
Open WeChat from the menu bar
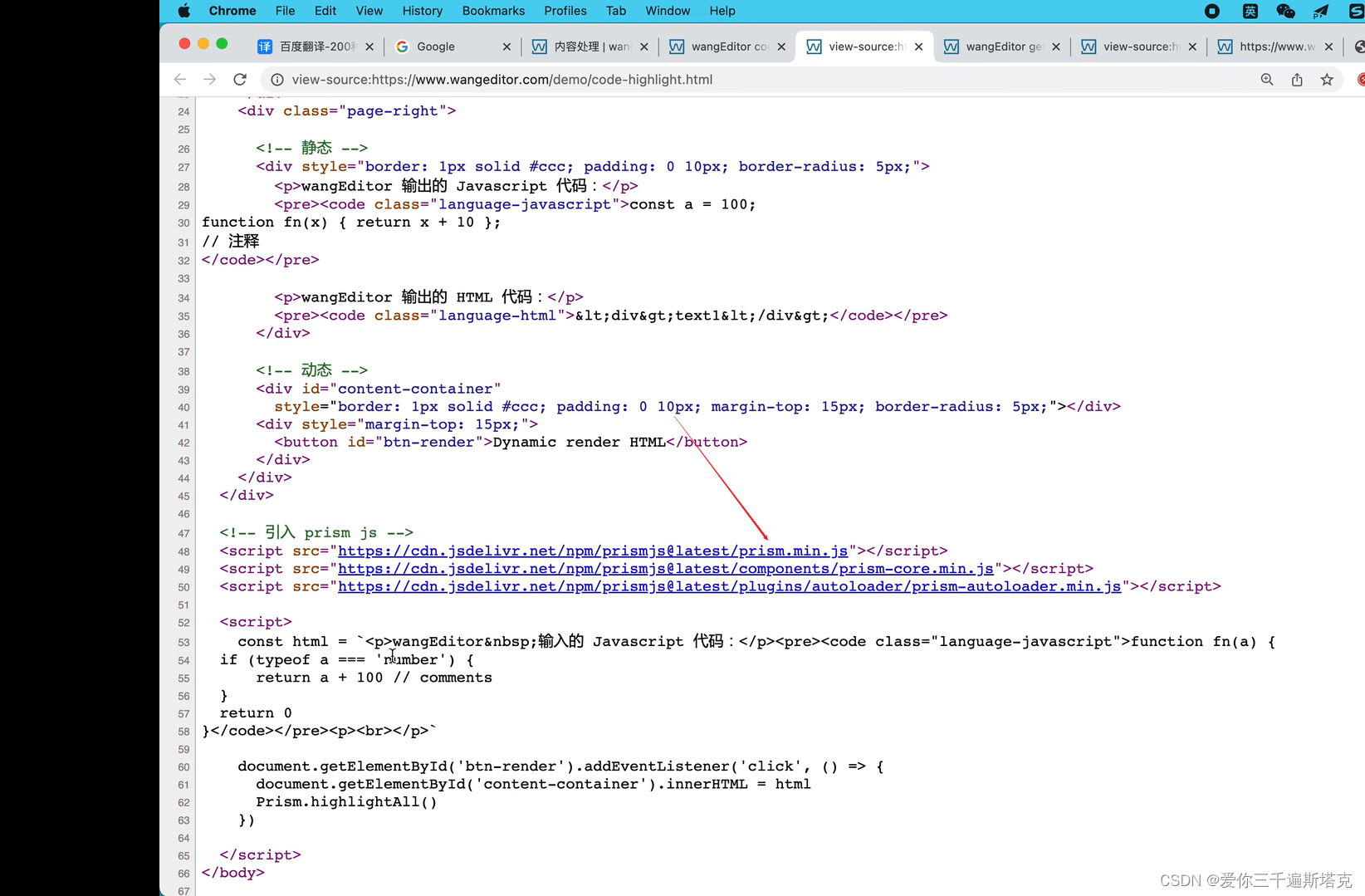[x=1284, y=11]
